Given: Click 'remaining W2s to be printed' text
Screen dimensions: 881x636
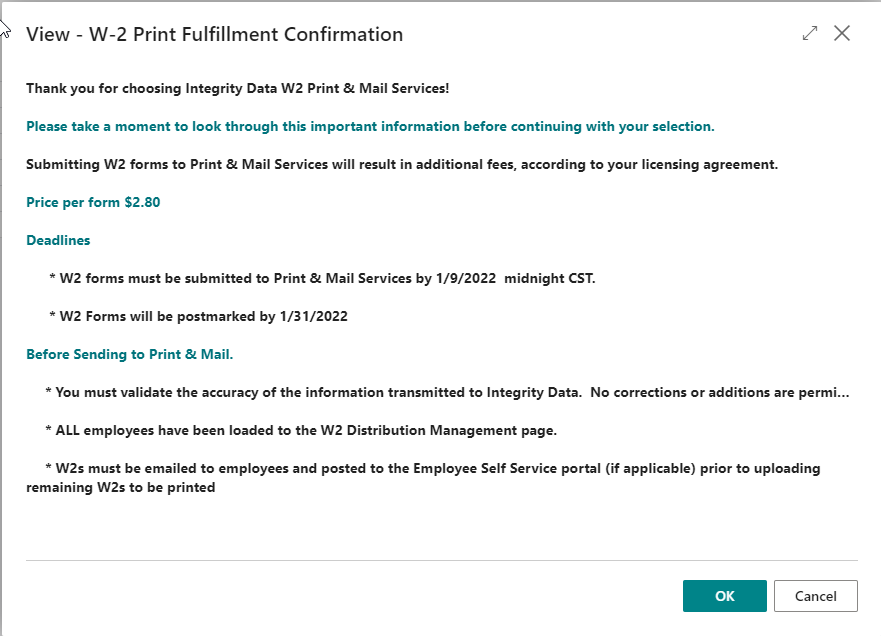Looking at the screenshot, I should point(121,487).
